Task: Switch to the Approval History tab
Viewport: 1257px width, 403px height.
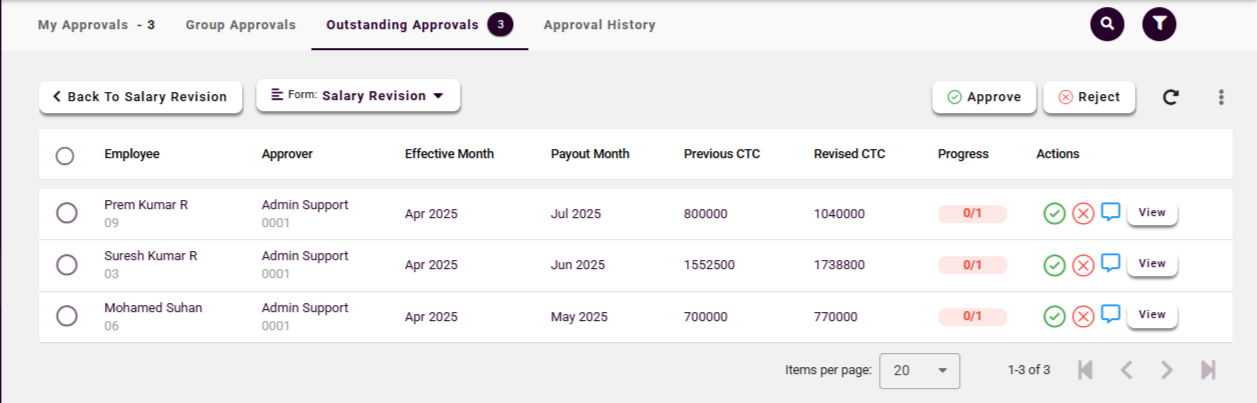Action: 599,25
